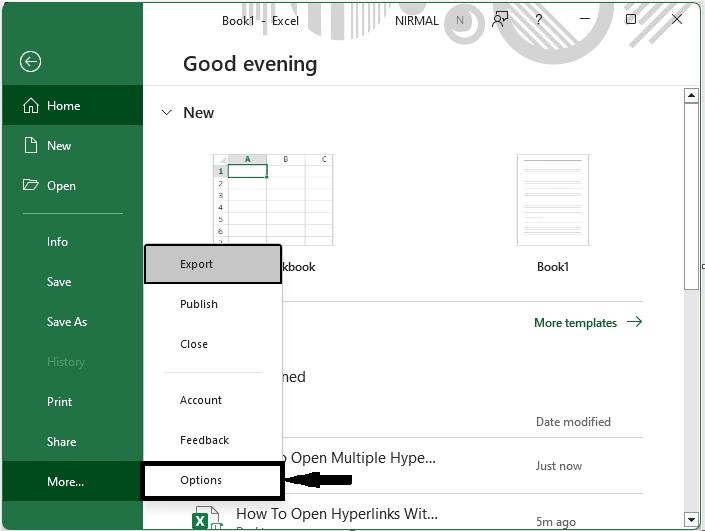The height and width of the screenshot is (531, 705).
Task: Click the More... sidebar entry
Action: [72, 482]
